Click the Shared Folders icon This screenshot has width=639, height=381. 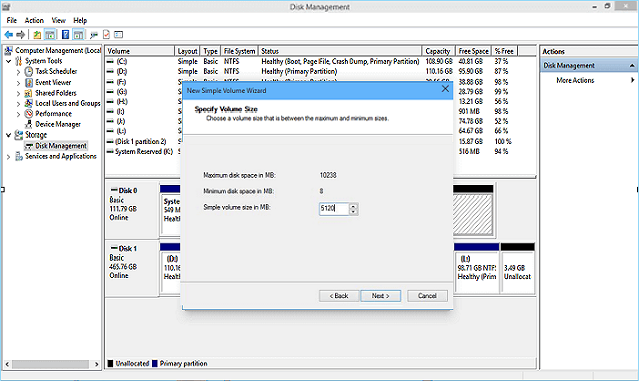click(29, 93)
